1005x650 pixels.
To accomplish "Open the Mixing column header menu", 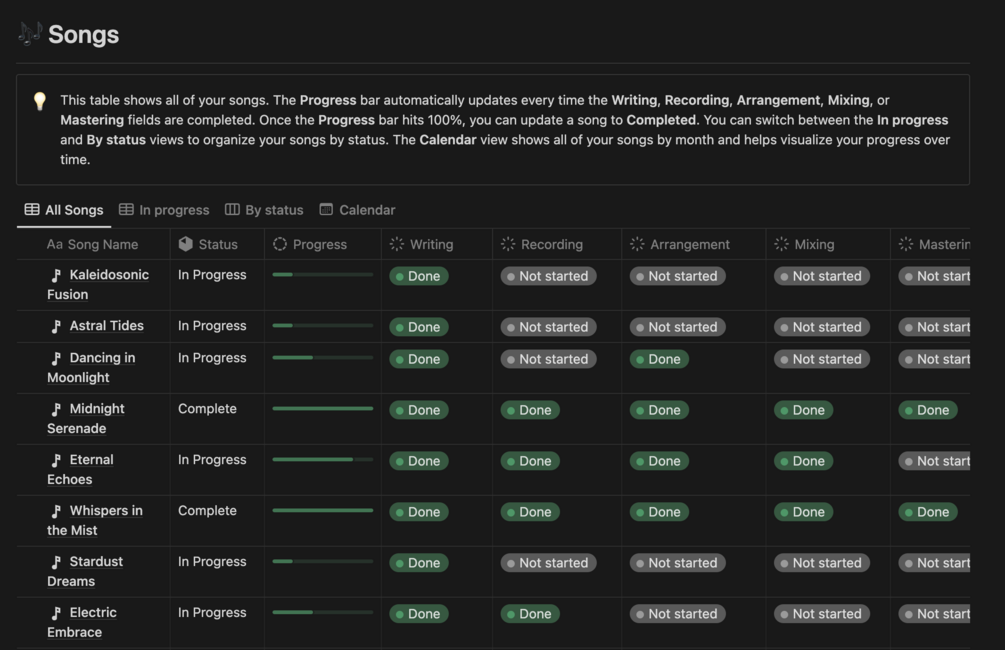I will point(827,244).
